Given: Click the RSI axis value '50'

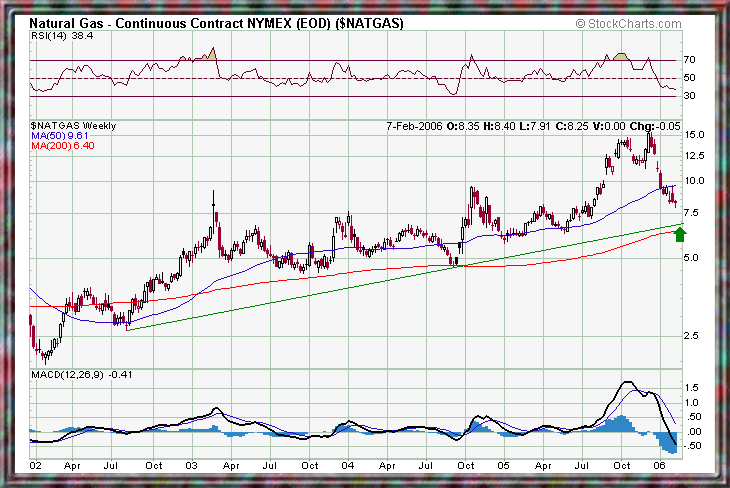Looking at the screenshot, I should pyautogui.click(x=689, y=78).
